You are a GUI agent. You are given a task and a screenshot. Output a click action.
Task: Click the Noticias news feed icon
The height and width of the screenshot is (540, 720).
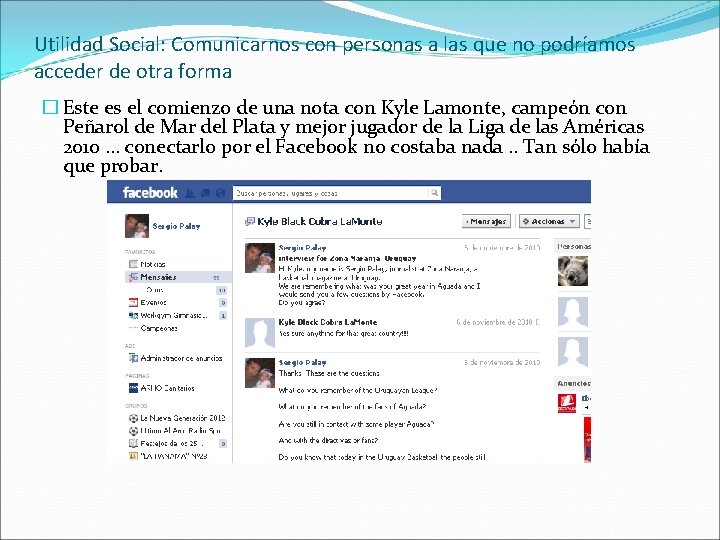133,264
